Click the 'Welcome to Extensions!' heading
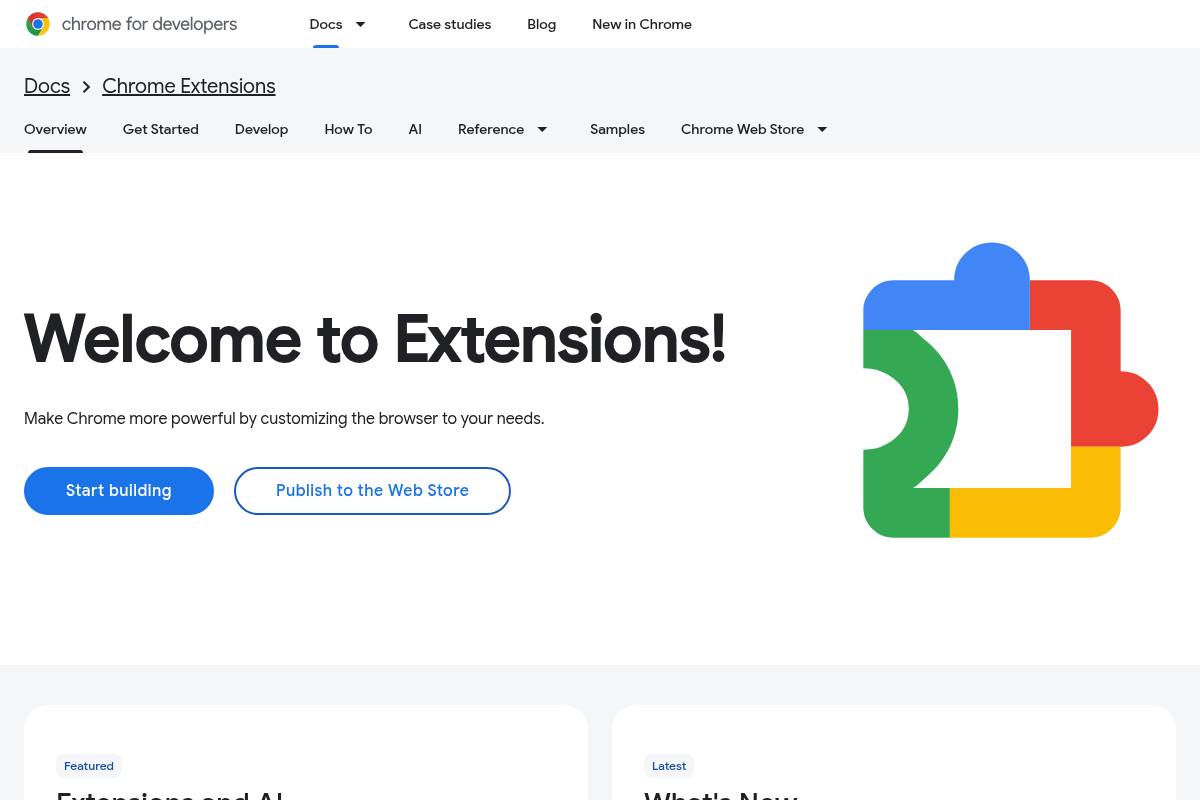The width and height of the screenshot is (1200, 800). pyautogui.click(x=375, y=339)
